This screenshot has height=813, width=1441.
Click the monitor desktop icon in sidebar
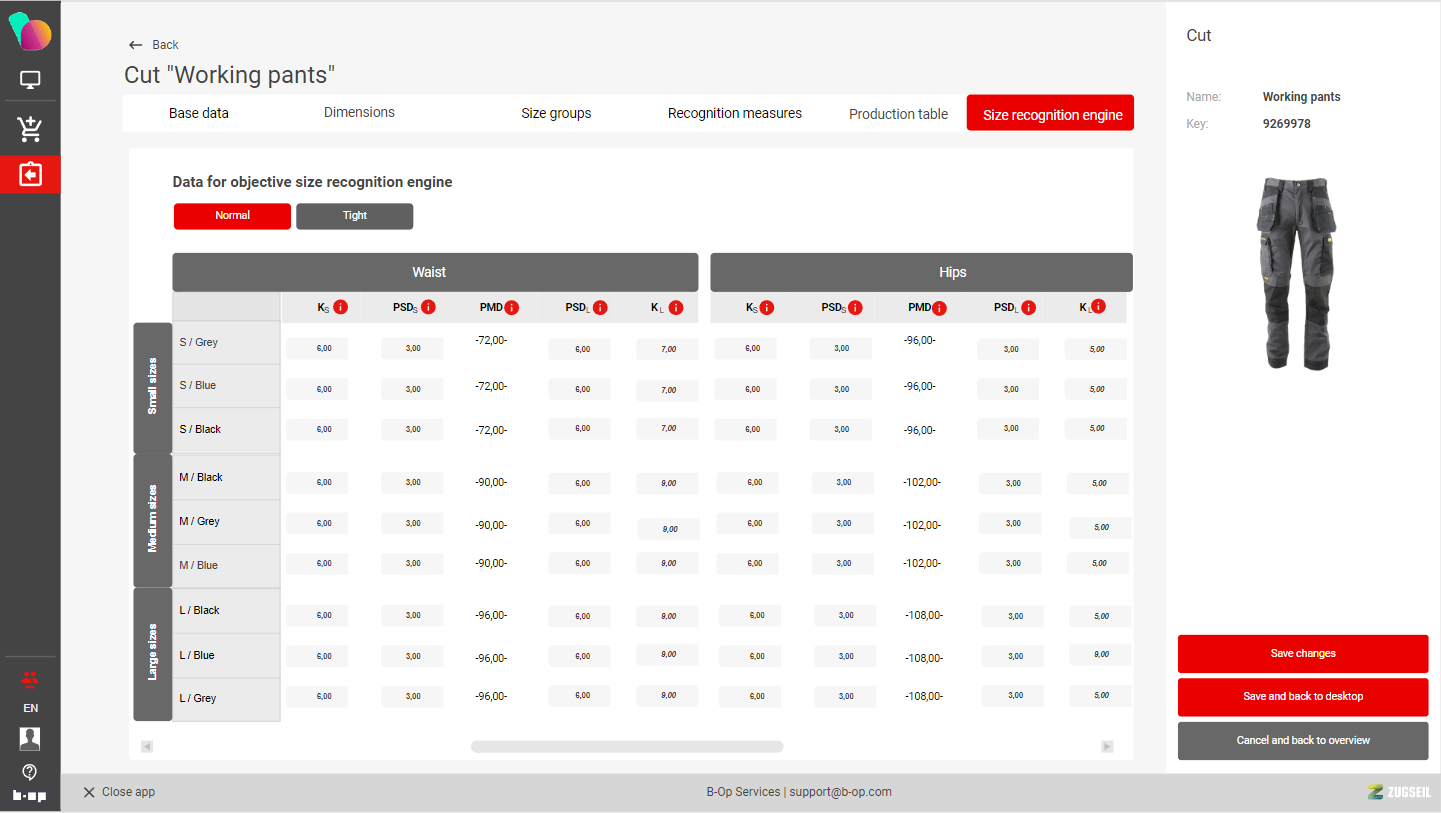30,80
